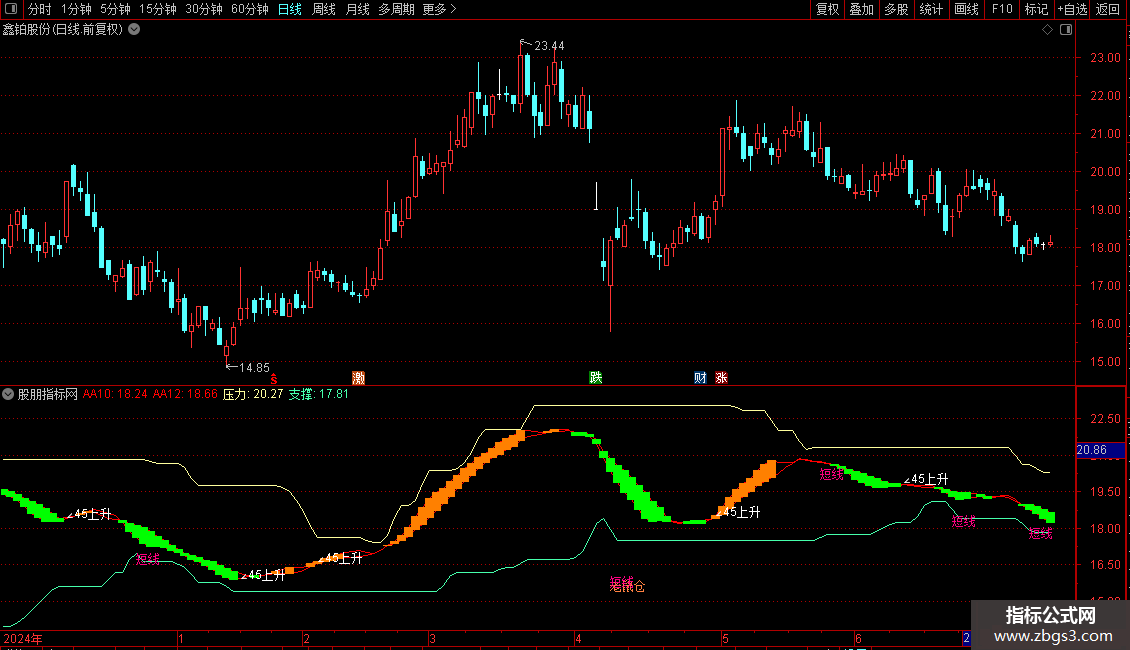The height and width of the screenshot is (650, 1130).
Task: Click month 4 on time axis
Action: (x=578, y=638)
